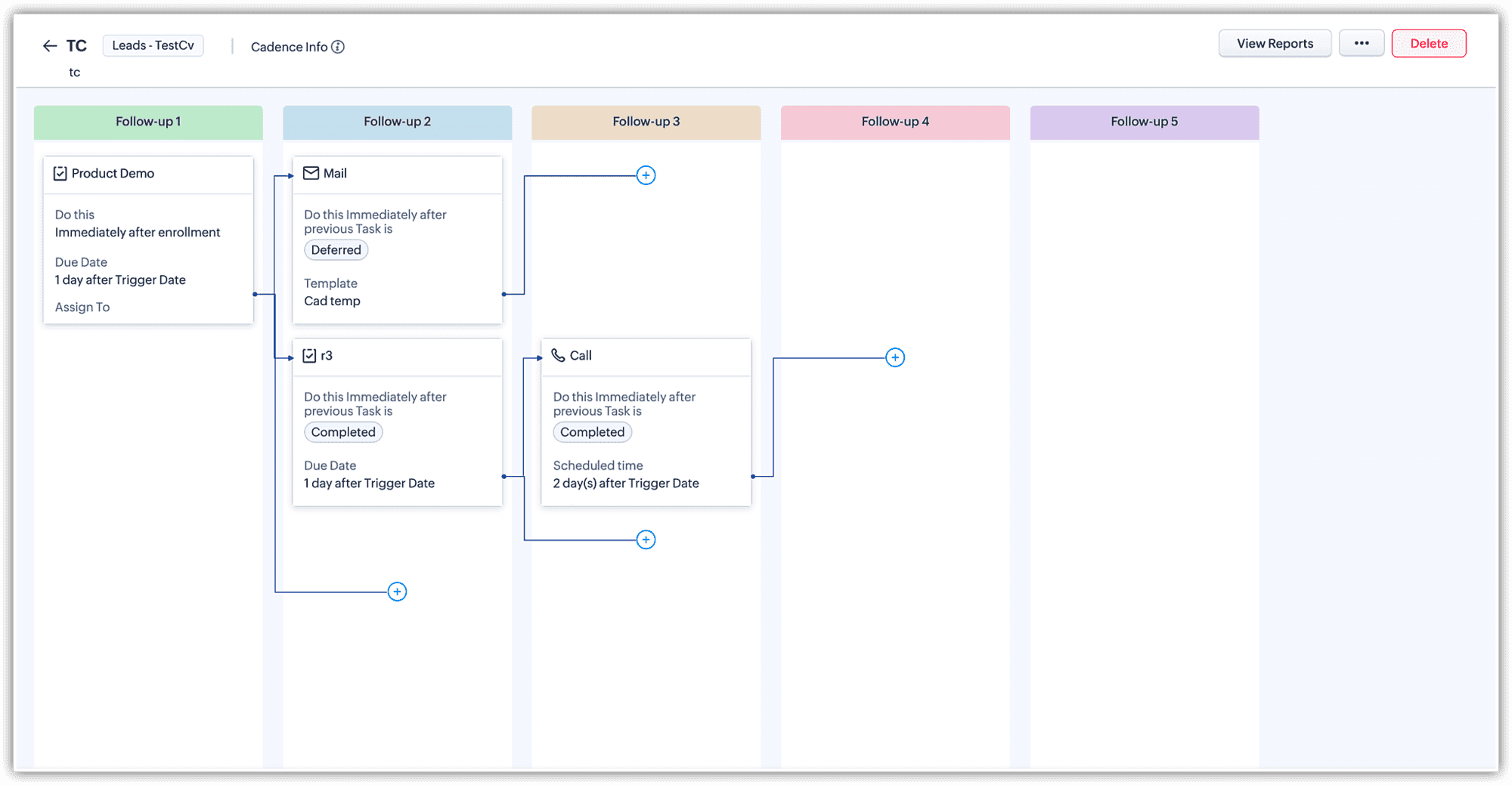1512x785 pixels.
Task: Open the more options ellipsis menu
Action: point(1362,44)
